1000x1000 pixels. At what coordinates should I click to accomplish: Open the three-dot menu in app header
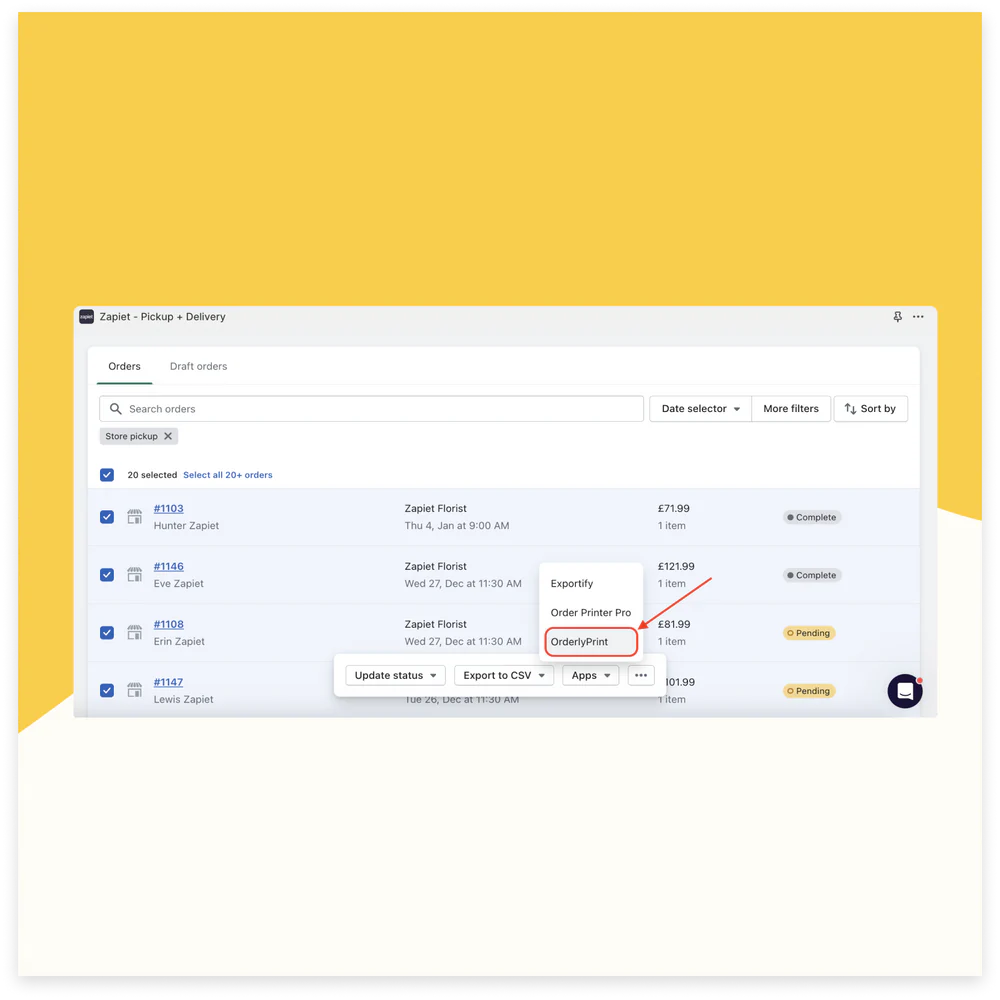click(918, 317)
